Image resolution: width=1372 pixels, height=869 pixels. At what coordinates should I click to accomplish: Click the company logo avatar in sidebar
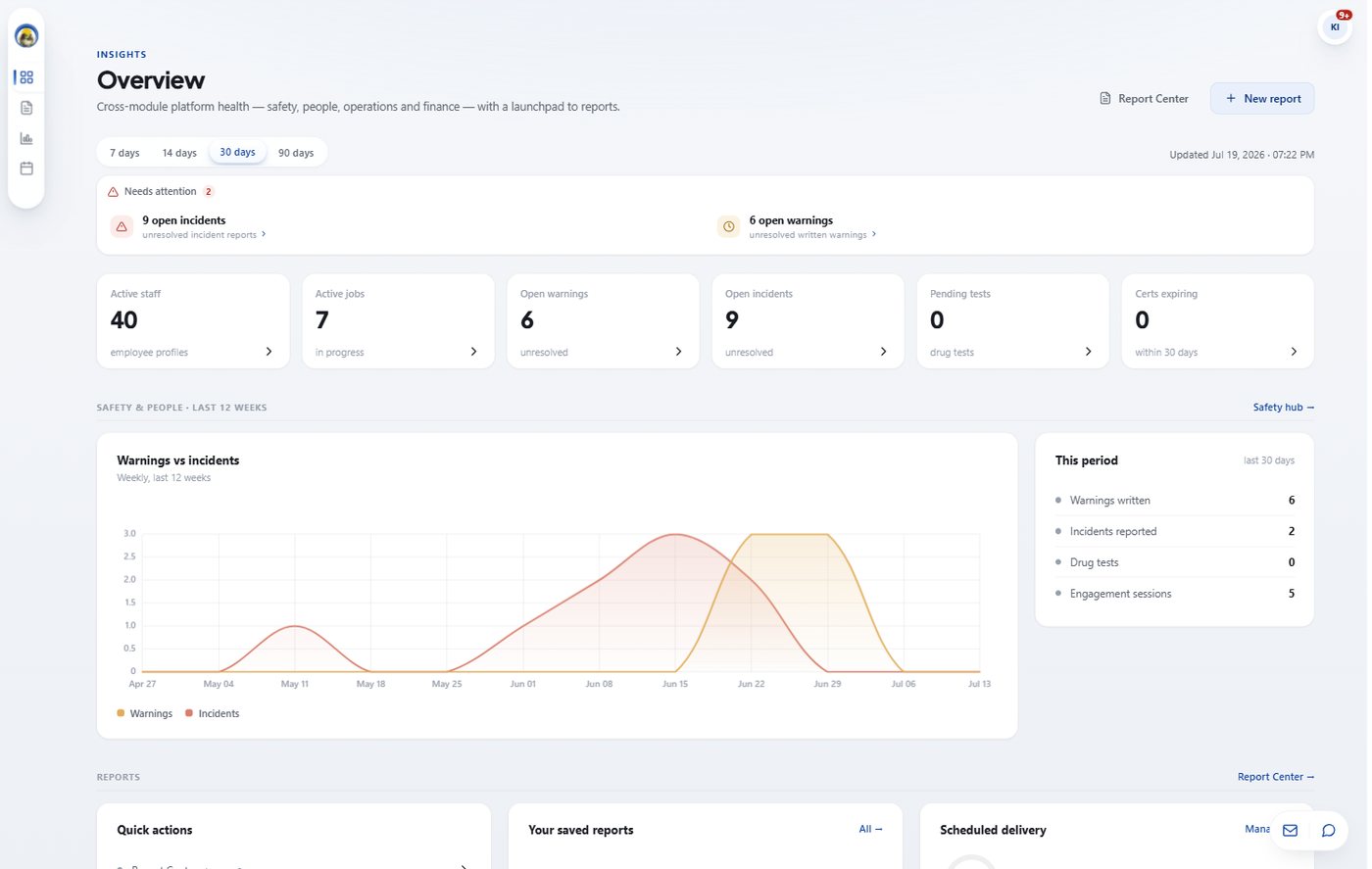point(26,36)
